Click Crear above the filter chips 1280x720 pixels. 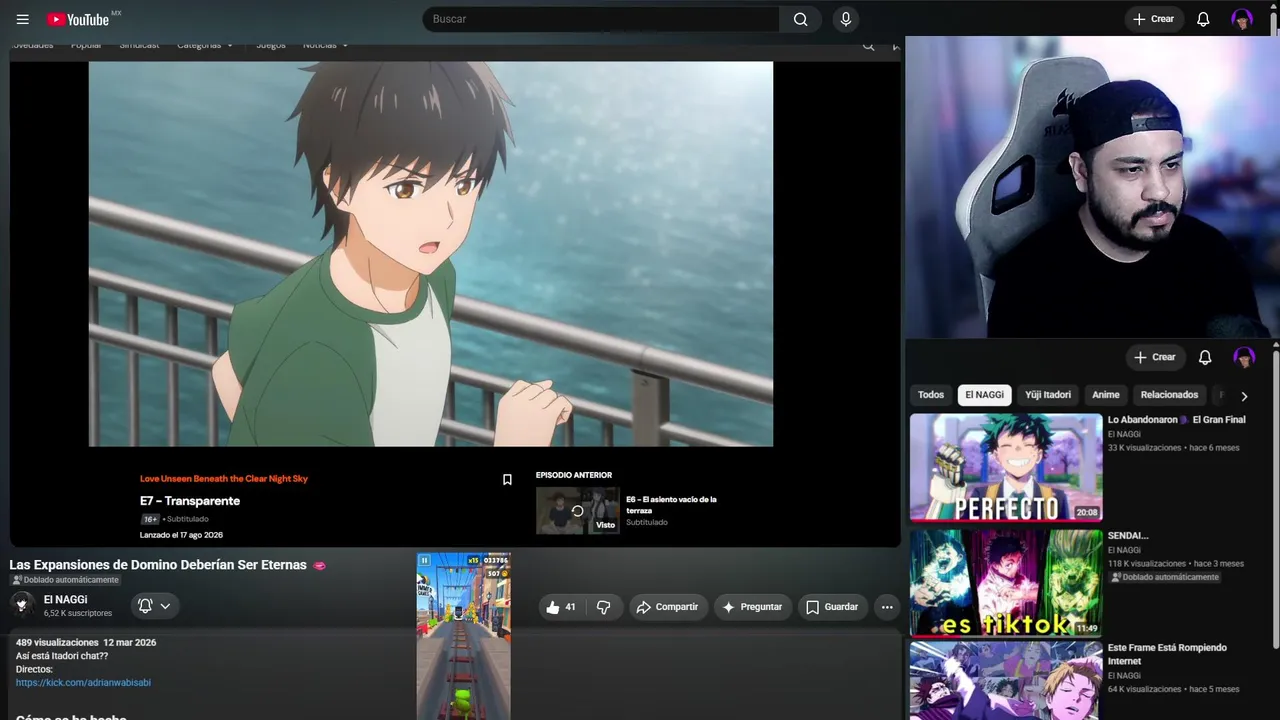tap(1154, 357)
